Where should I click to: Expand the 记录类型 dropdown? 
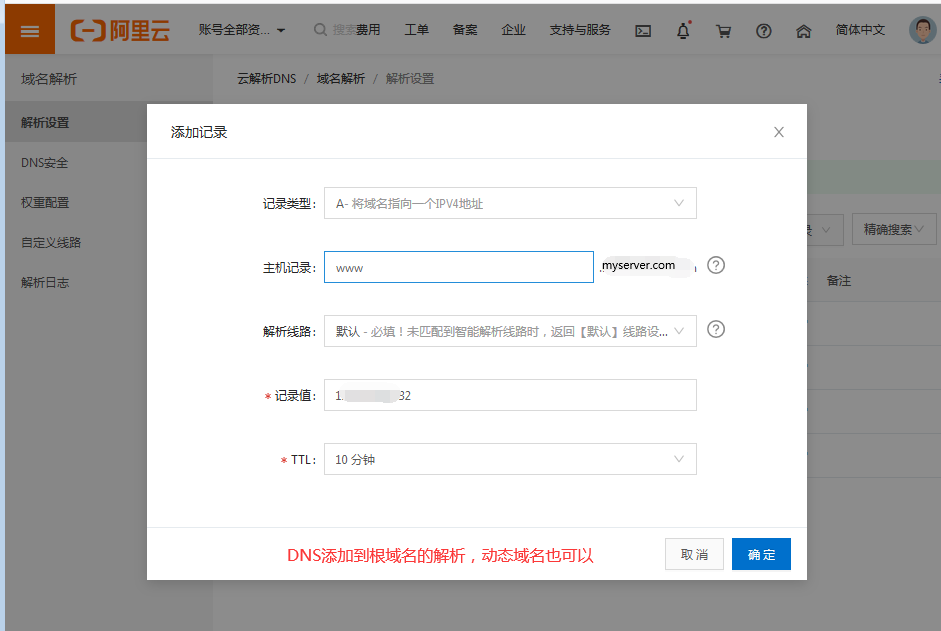tap(510, 203)
